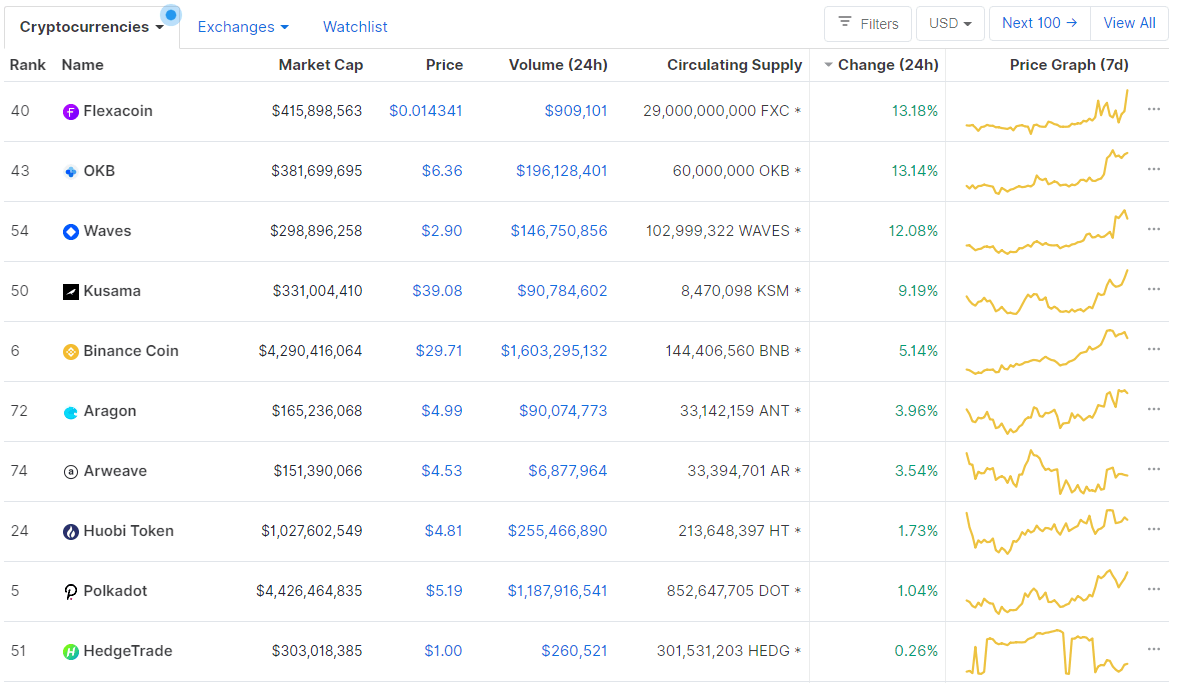Click the HedgeTrade coin logo icon
1188x683 pixels.
point(70,652)
